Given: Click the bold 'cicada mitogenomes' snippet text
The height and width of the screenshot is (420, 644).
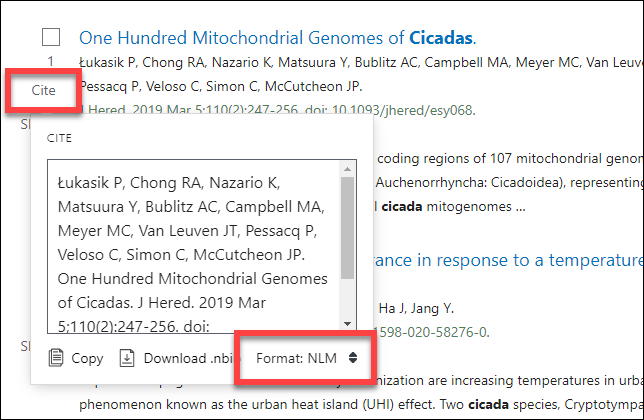Looking at the screenshot, I should point(454,207).
